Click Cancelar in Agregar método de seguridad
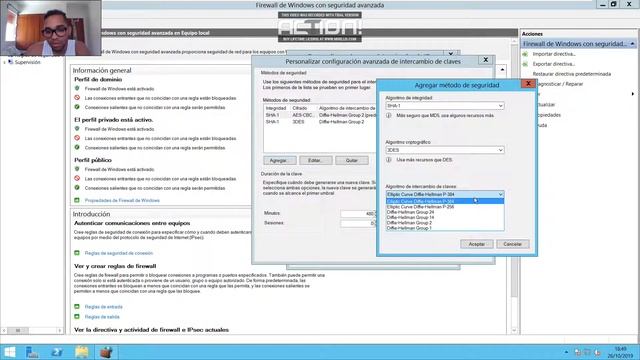 512,244
